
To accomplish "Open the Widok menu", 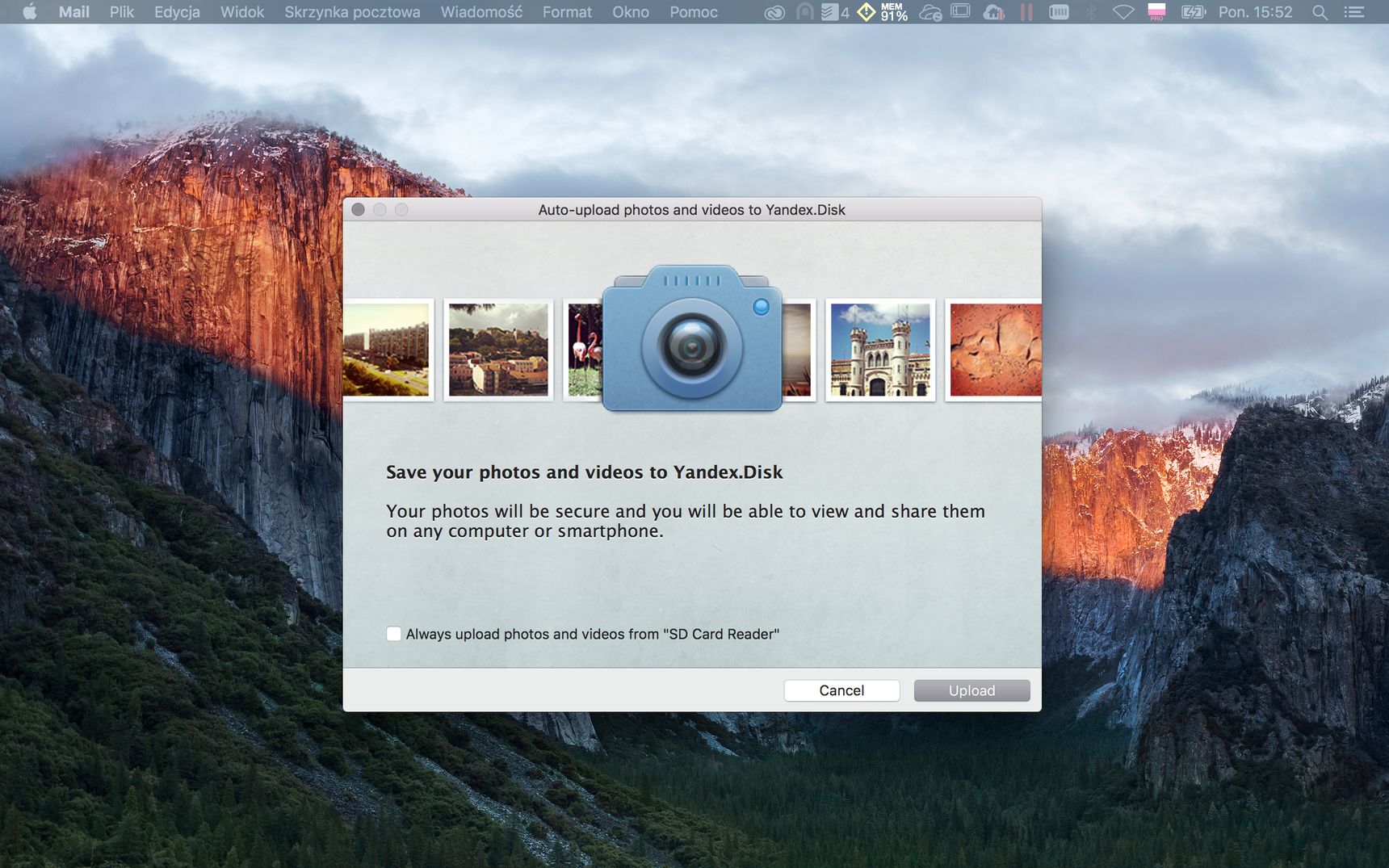I will pyautogui.click(x=242, y=12).
